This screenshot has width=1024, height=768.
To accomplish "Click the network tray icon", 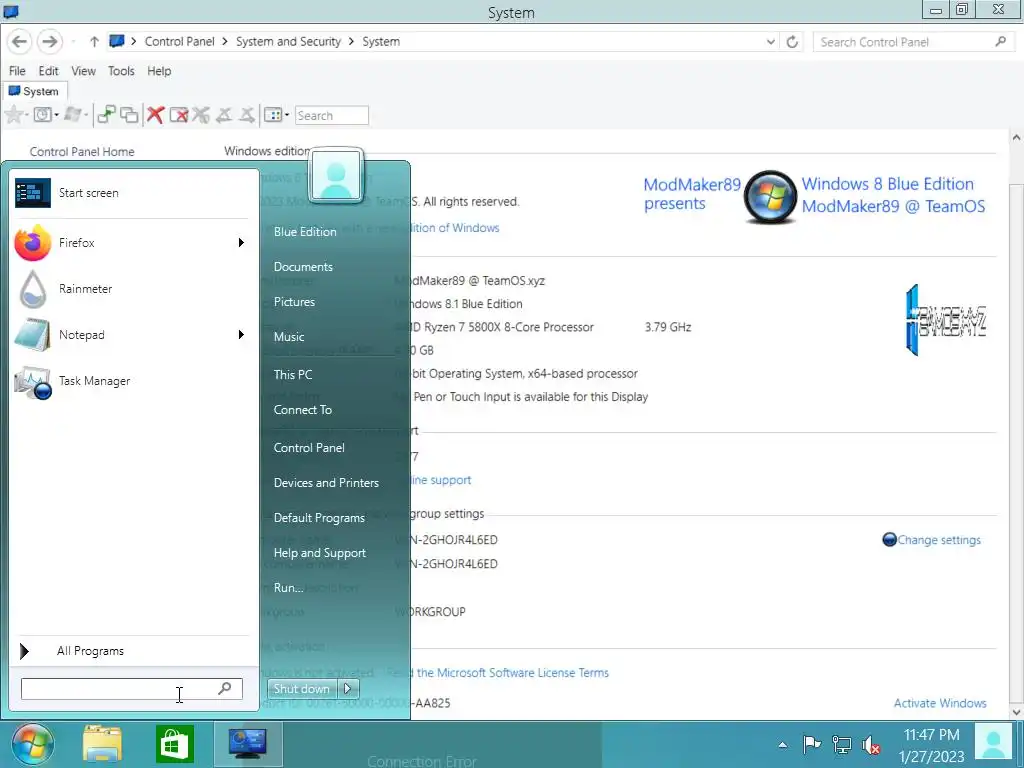I will coord(842,744).
